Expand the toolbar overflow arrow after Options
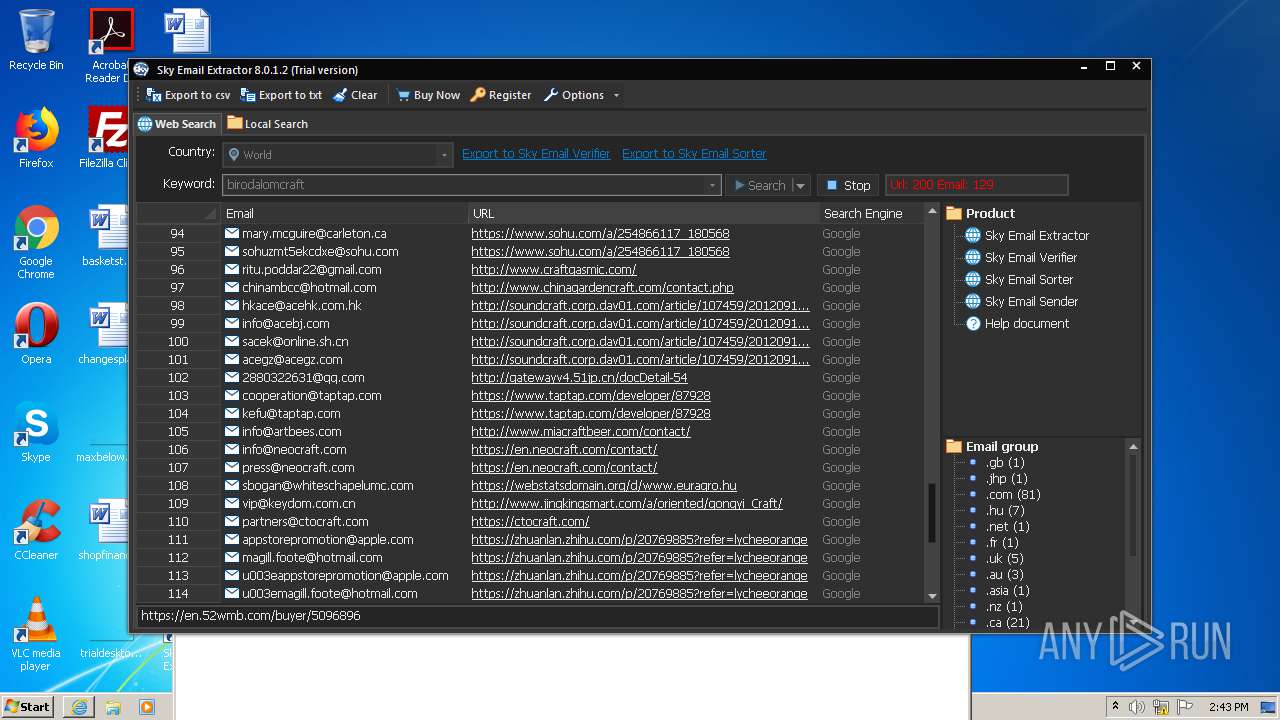The height and width of the screenshot is (720, 1280). 616,96
